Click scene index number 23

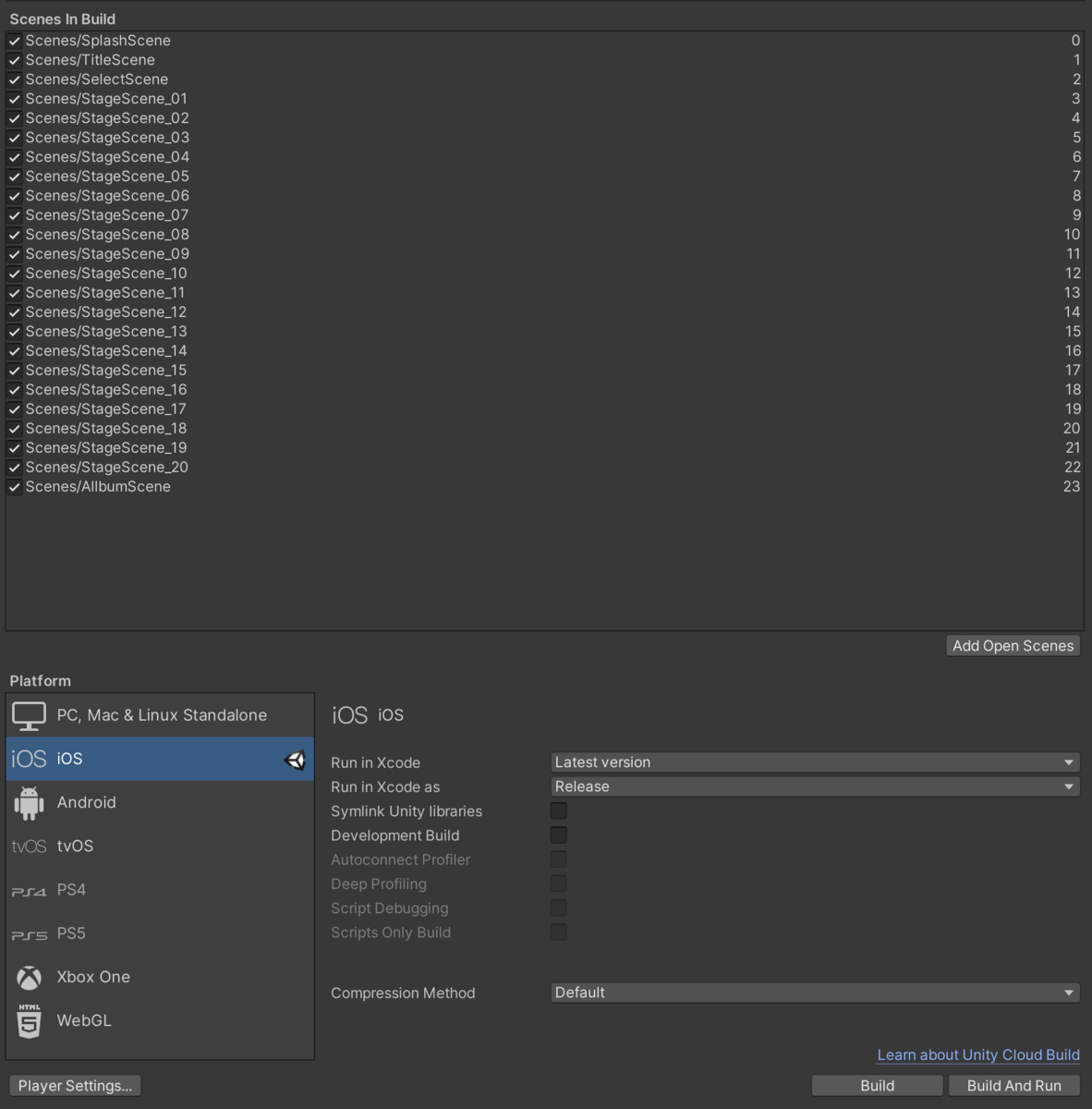click(x=1072, y=487)
